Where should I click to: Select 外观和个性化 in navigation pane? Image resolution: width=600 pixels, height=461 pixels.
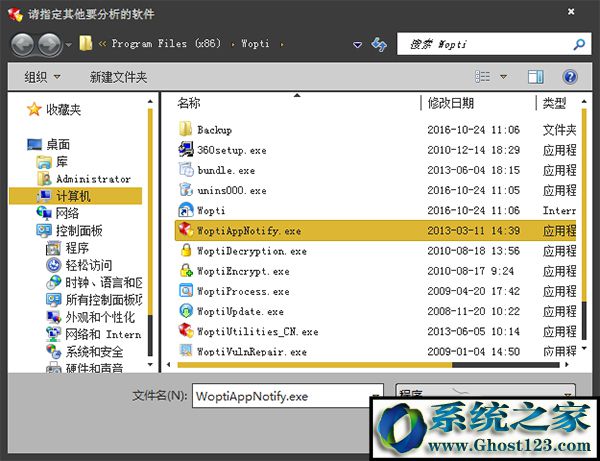(x=100, y=317)
